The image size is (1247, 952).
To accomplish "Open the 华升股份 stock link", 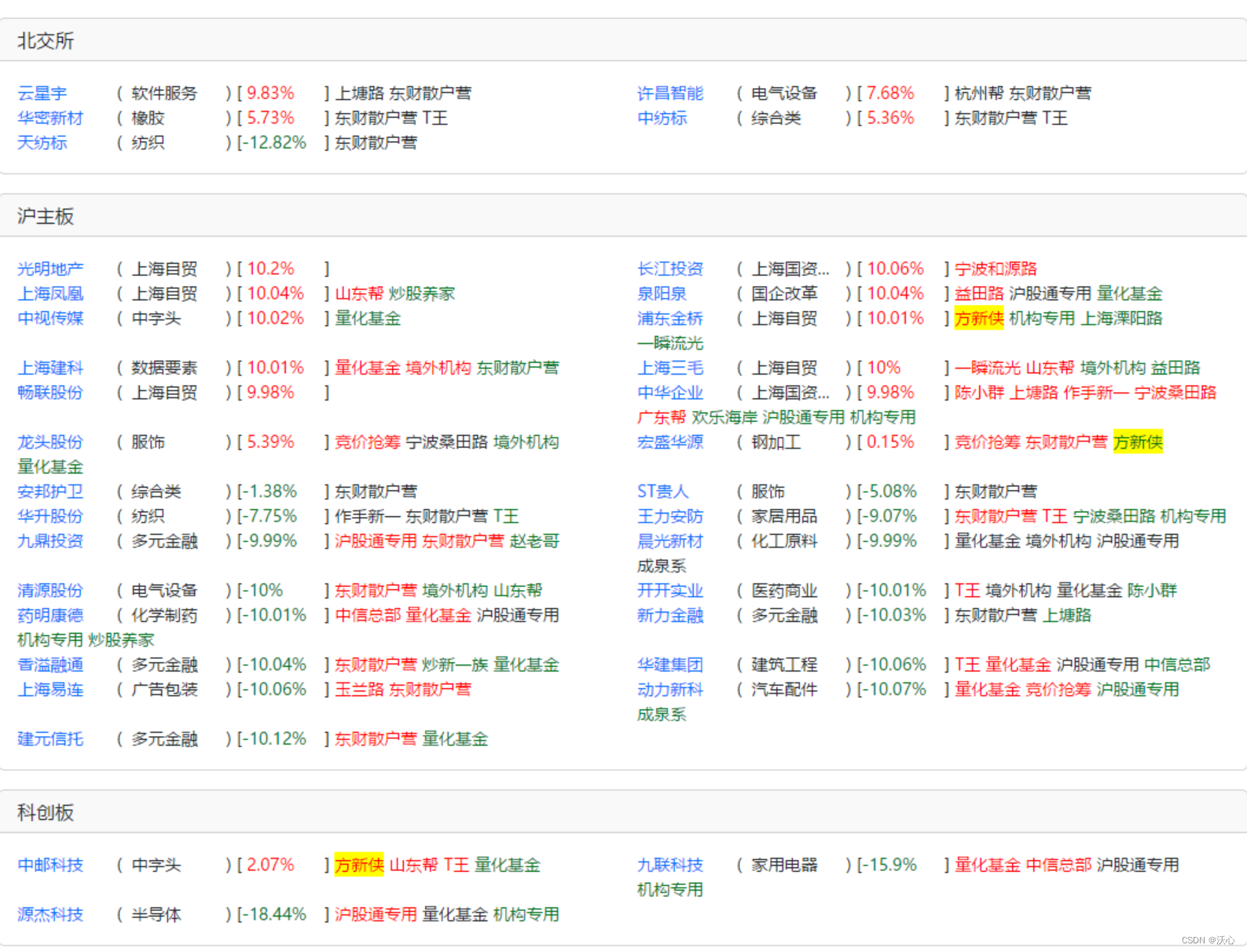I will coord(50,516).
